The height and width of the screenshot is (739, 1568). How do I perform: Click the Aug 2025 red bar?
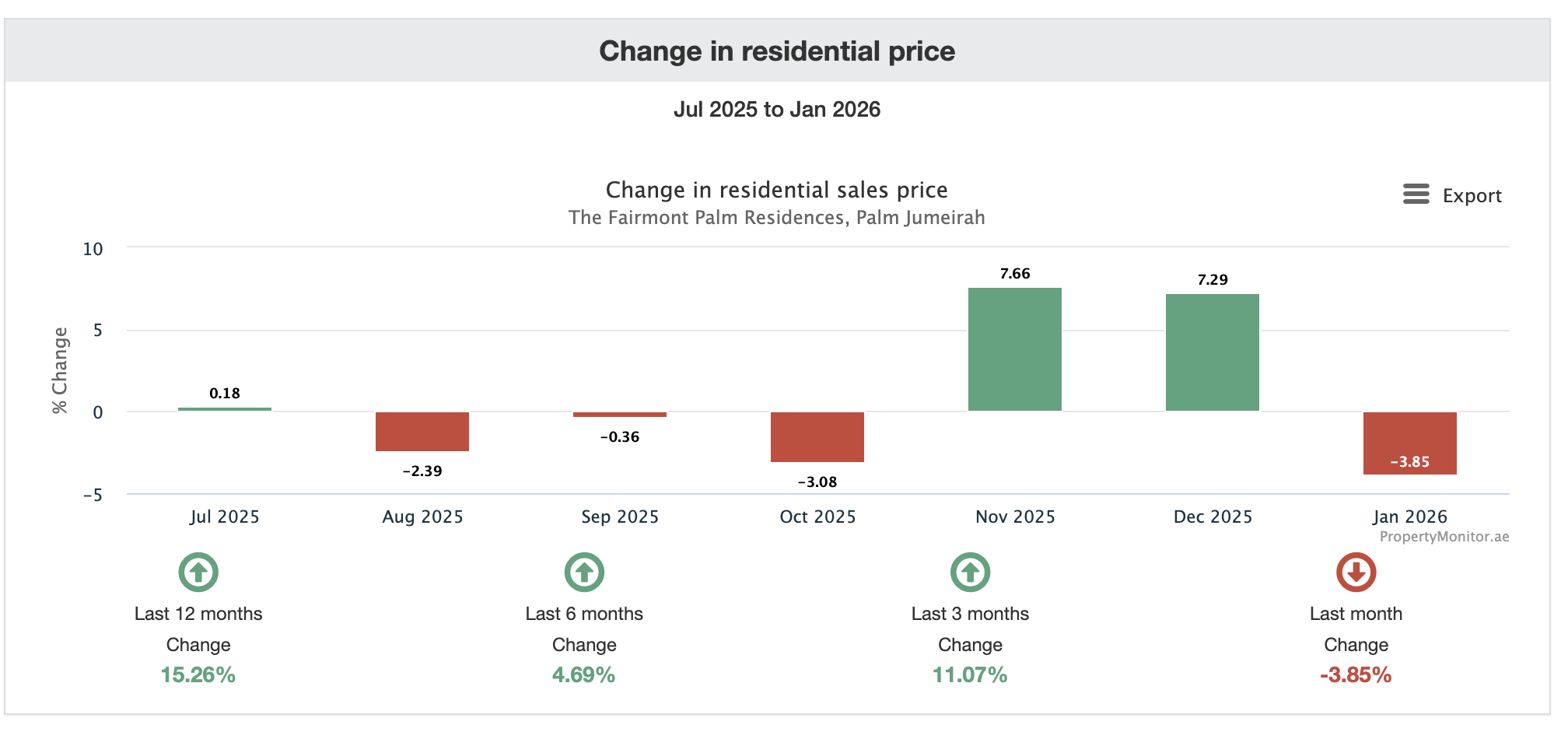click(x=422, y=431)
